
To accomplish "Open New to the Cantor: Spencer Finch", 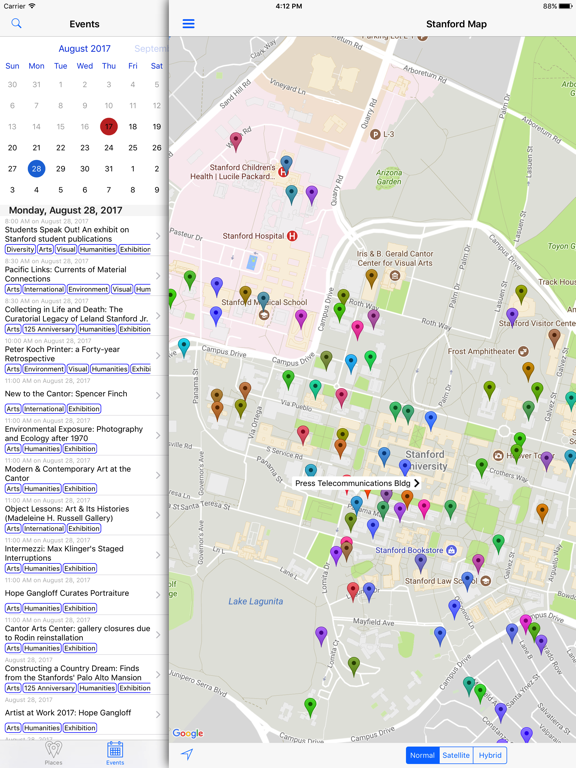I will tap(84, 396).
